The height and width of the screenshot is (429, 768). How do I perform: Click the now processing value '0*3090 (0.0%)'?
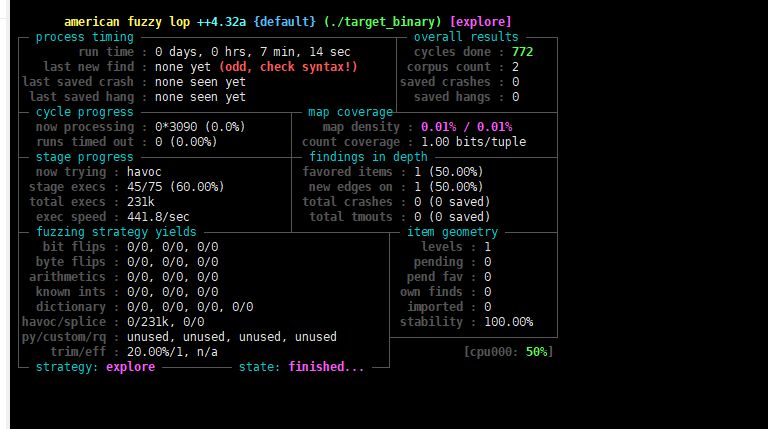(x=200, y=127)
